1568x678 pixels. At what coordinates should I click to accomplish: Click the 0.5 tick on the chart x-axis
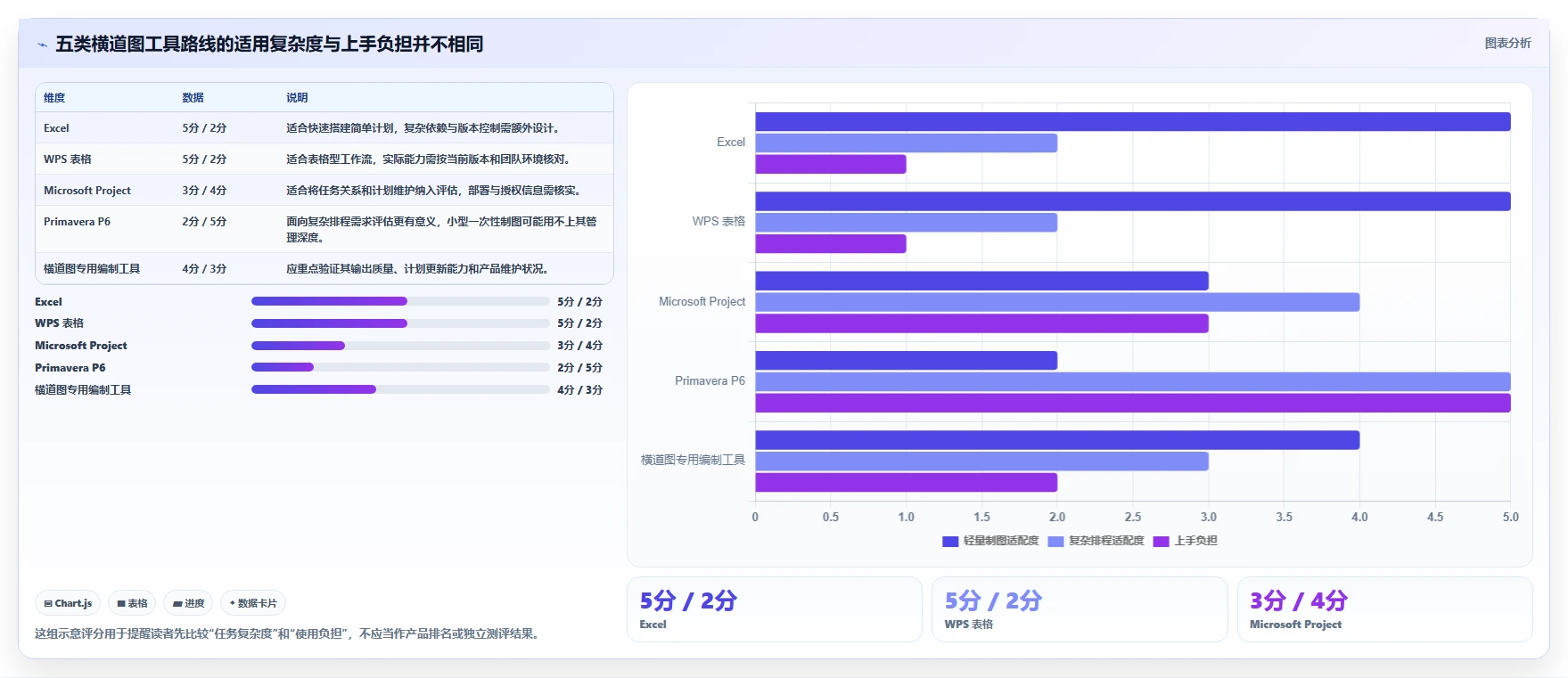pyautogui.click(x=831, y=517)
